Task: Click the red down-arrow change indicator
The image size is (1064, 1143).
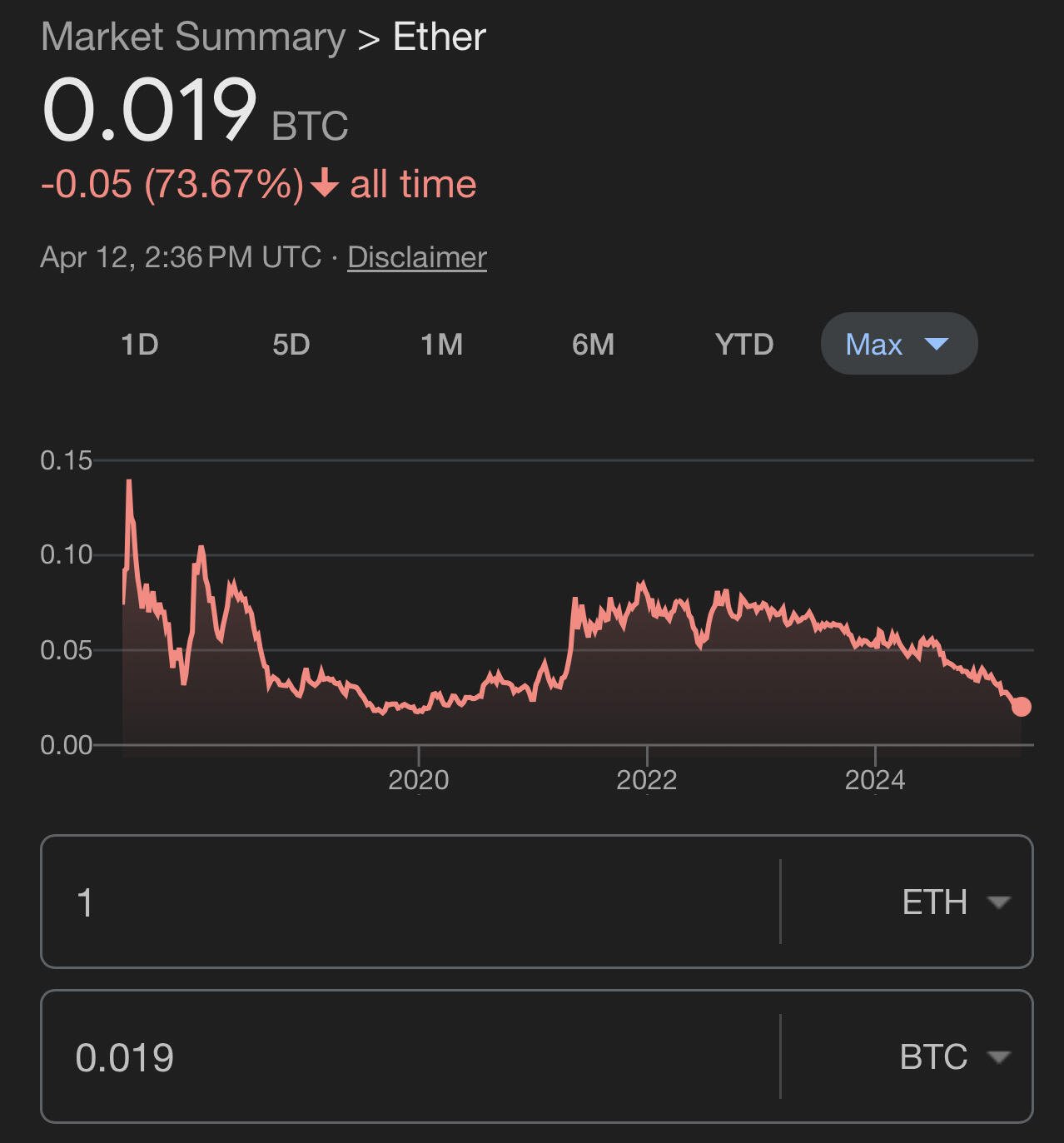Action: coord(325,183)
